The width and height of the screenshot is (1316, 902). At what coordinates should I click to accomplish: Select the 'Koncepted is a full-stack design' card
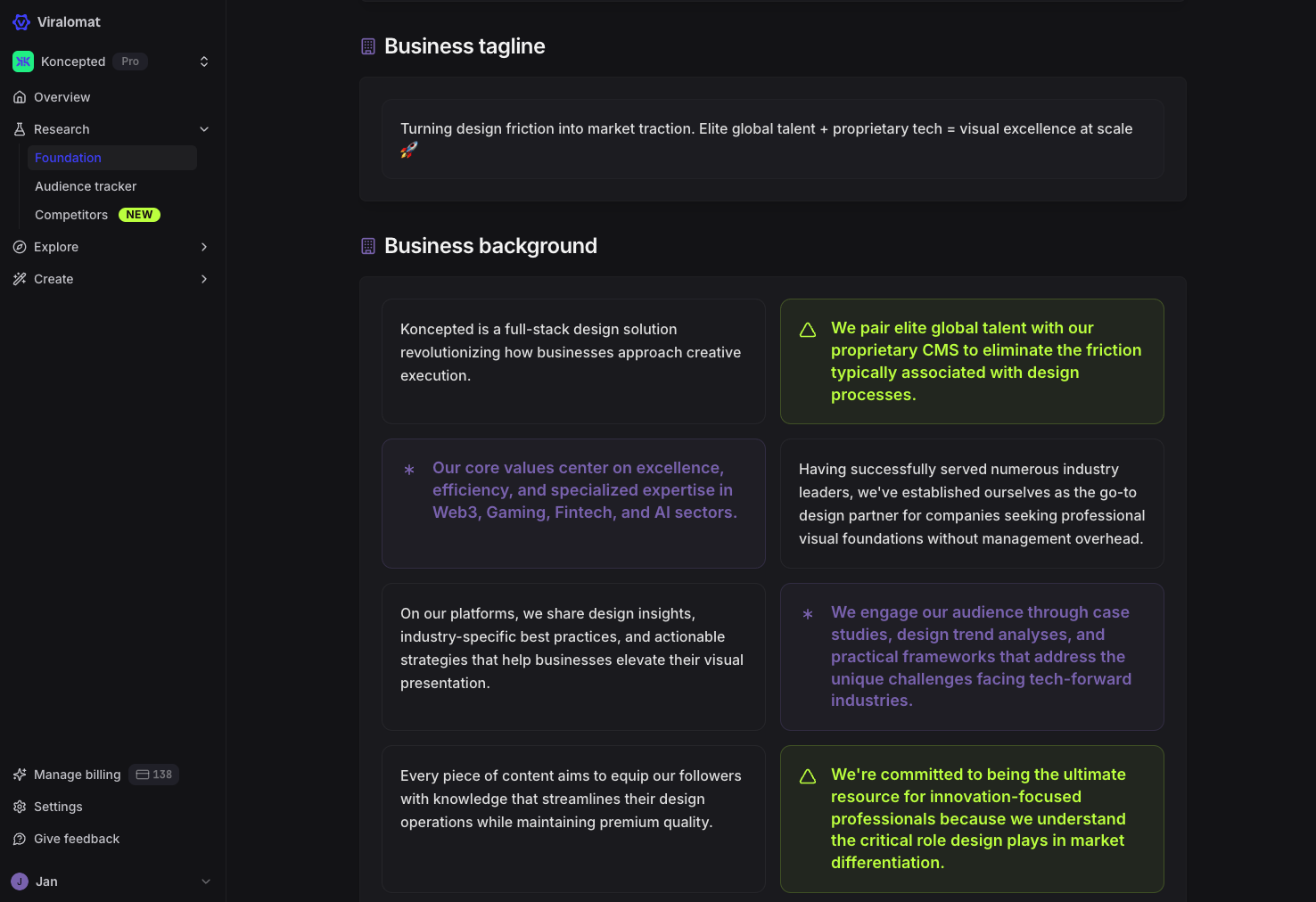pos(573,361)
